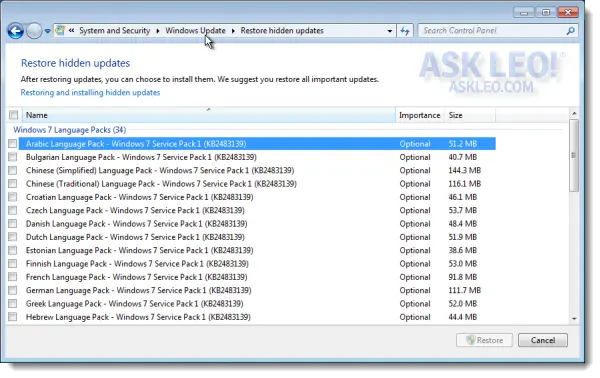Tick the select-all checkbox in the header
The height and width of the screenshot is (378, 600).
pos(13,115)
